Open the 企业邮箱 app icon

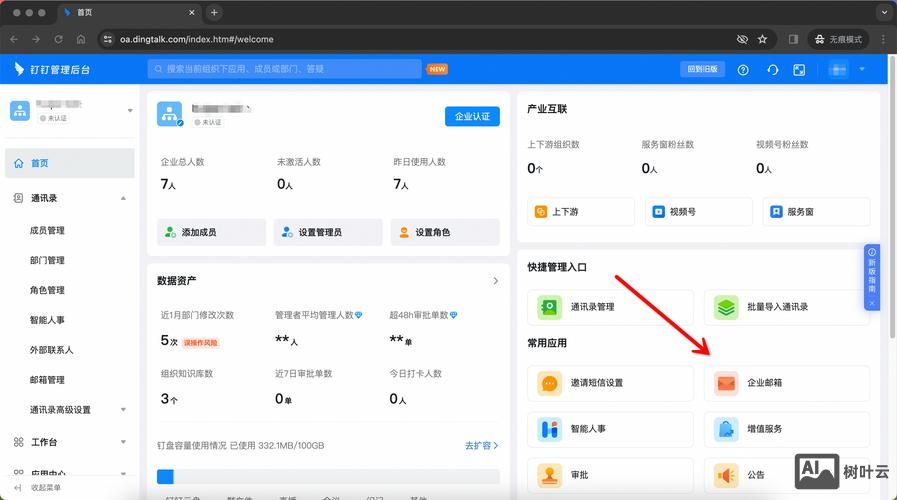[x=726, y=383]
